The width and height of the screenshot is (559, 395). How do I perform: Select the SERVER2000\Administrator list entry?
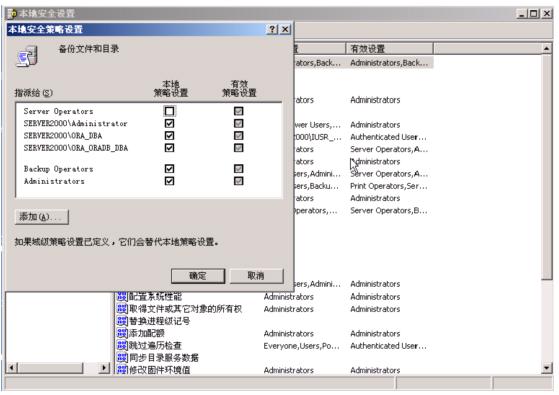coord(76,124)
